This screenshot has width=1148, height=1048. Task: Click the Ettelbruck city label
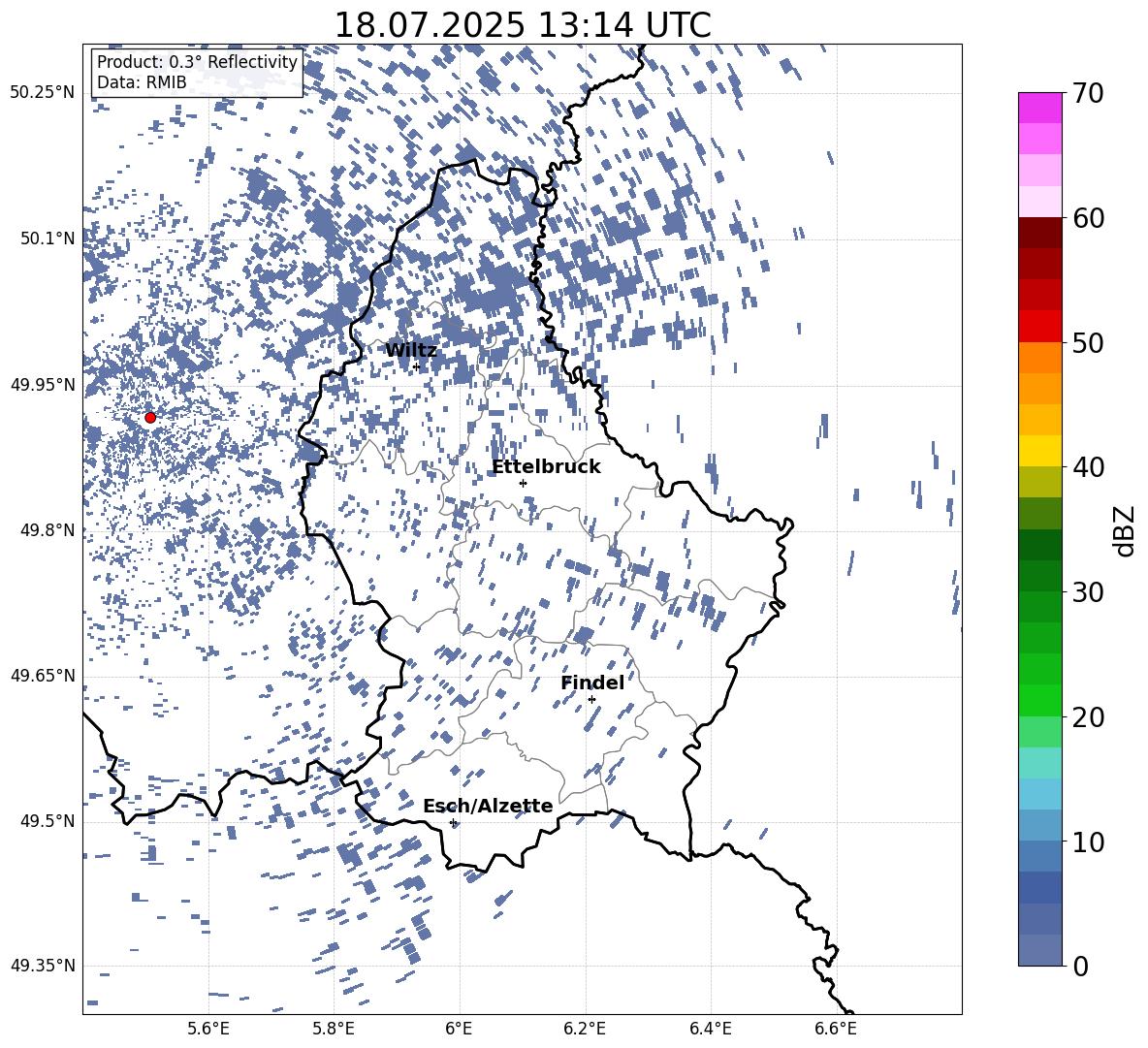point(546,467)
